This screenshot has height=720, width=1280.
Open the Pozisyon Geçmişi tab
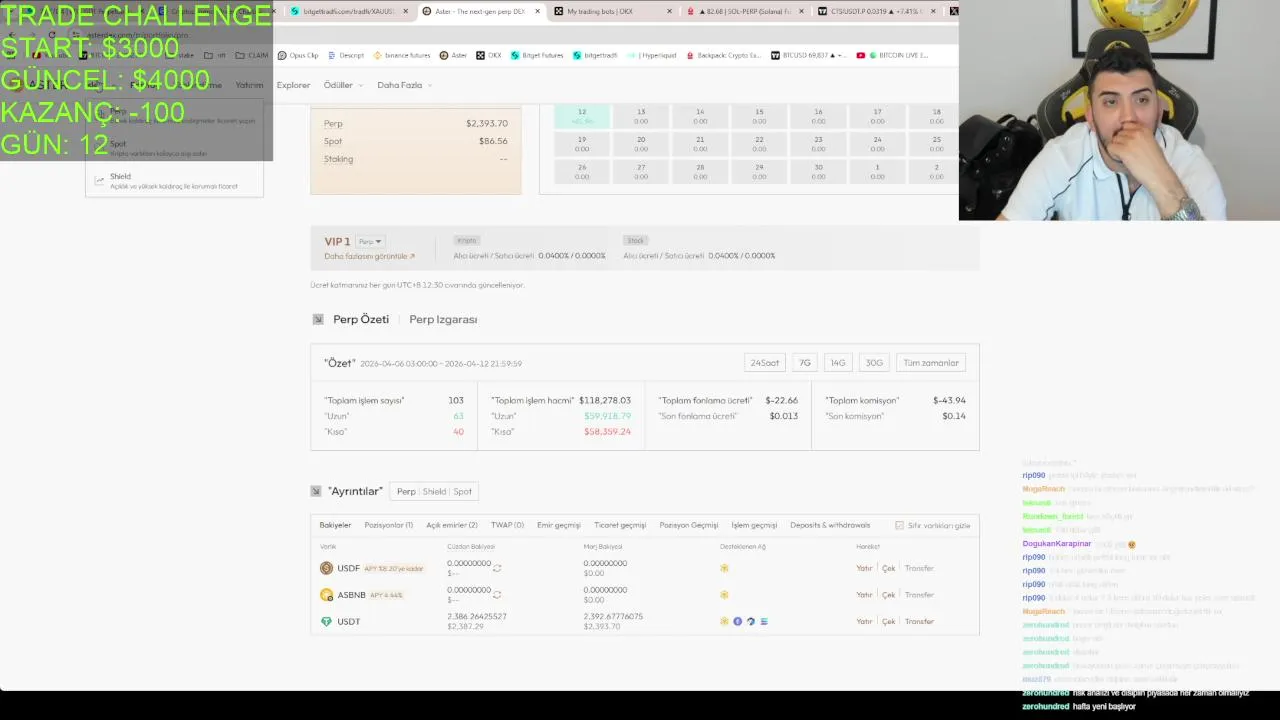click(x=689, y=525)
